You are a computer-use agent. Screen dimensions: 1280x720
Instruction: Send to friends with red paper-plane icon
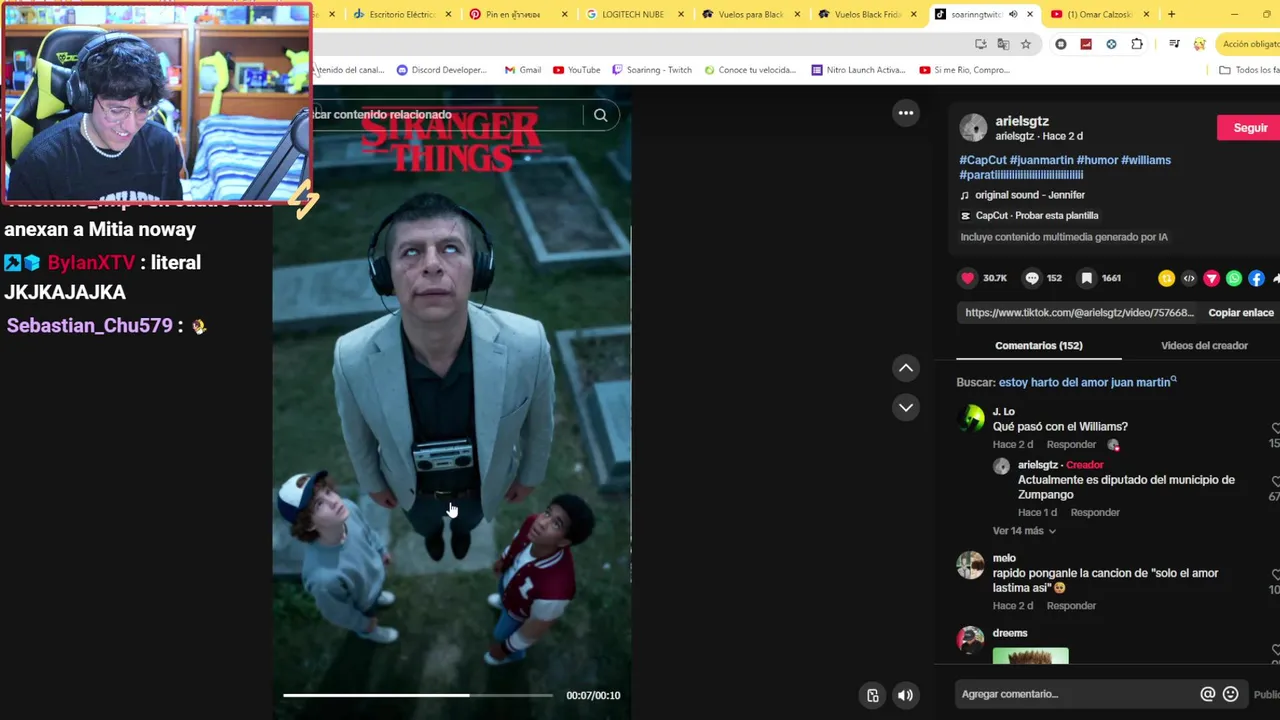tap(1211, 279)
